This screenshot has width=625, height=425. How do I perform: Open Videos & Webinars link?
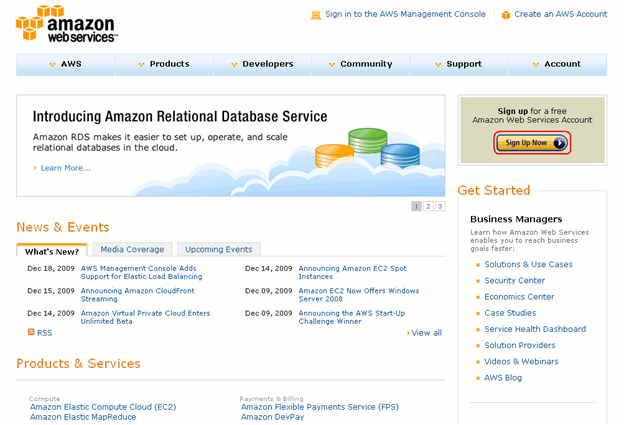[x=521, y=361]
